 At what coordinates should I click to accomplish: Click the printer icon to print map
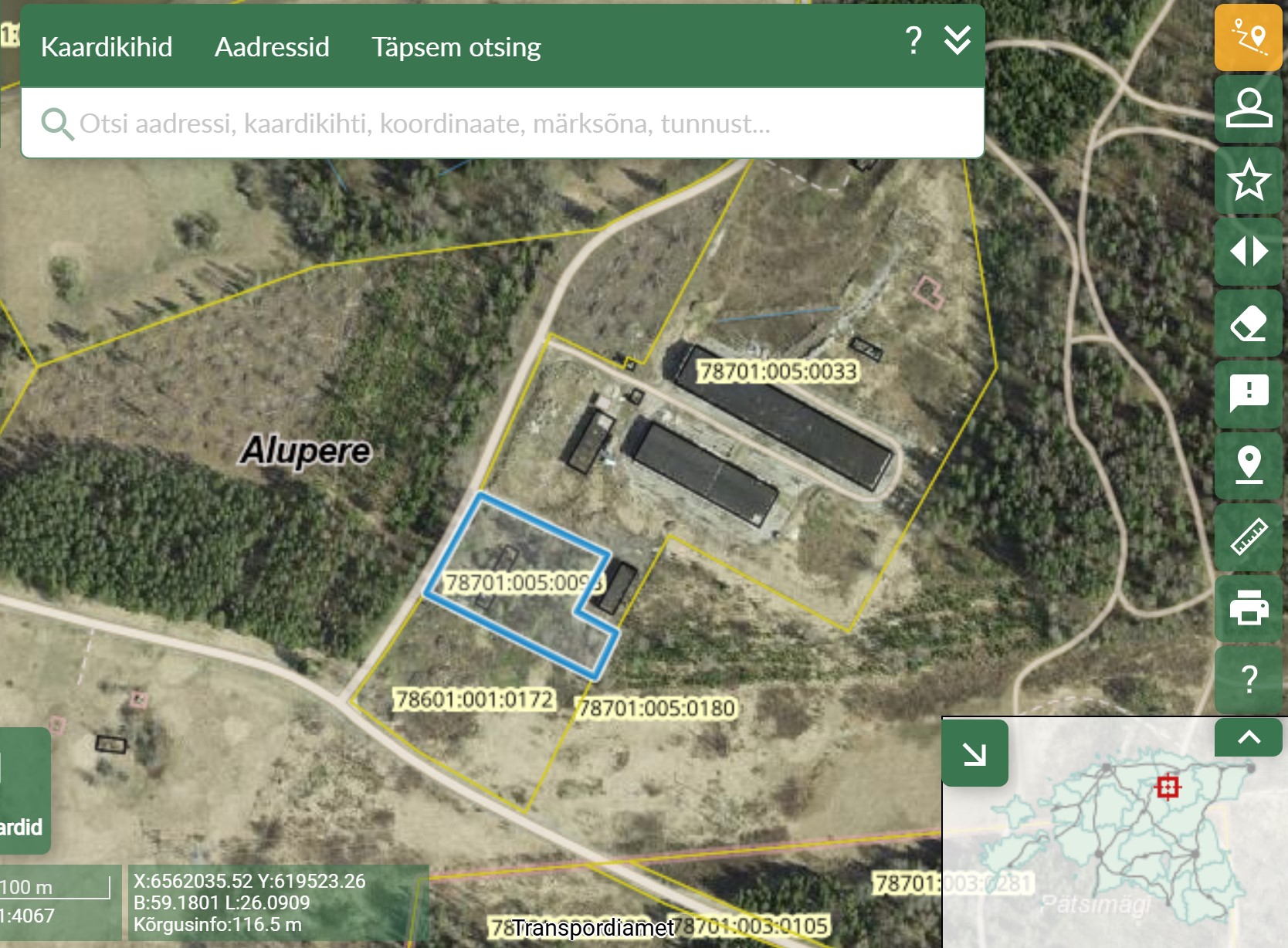click(x=1248, y=607)
